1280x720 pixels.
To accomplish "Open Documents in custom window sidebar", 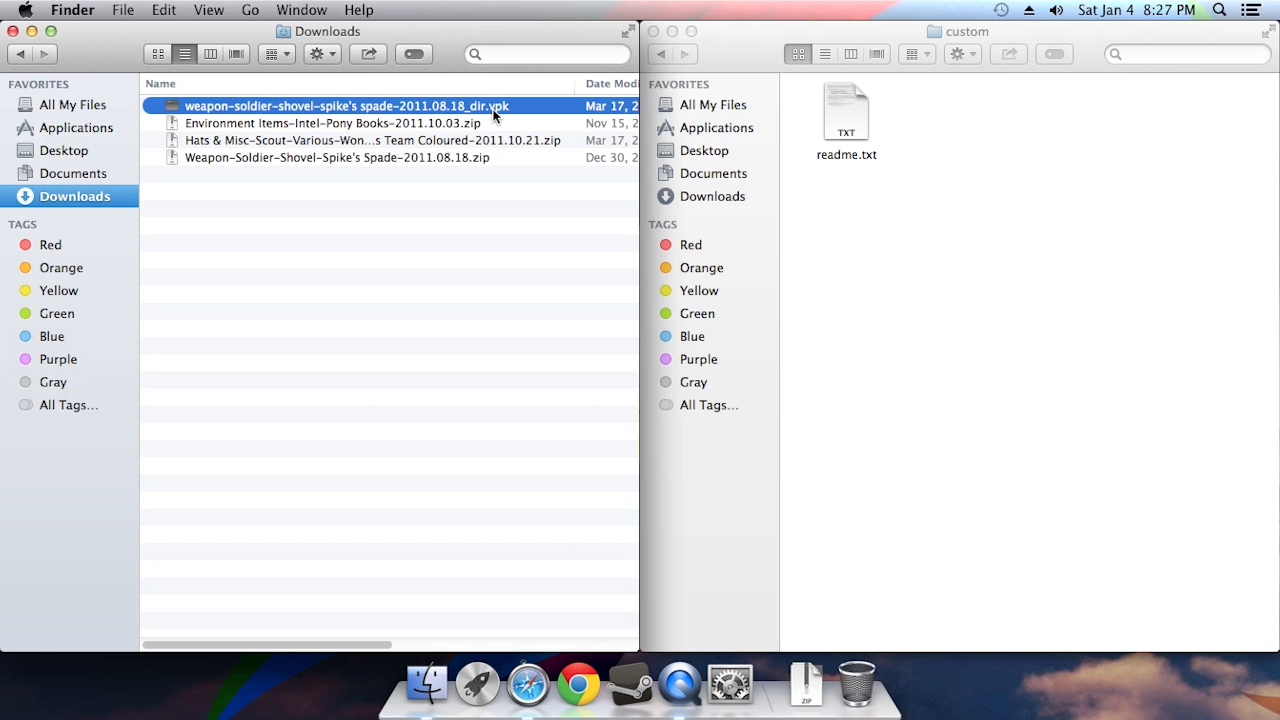I will (710, 174).
